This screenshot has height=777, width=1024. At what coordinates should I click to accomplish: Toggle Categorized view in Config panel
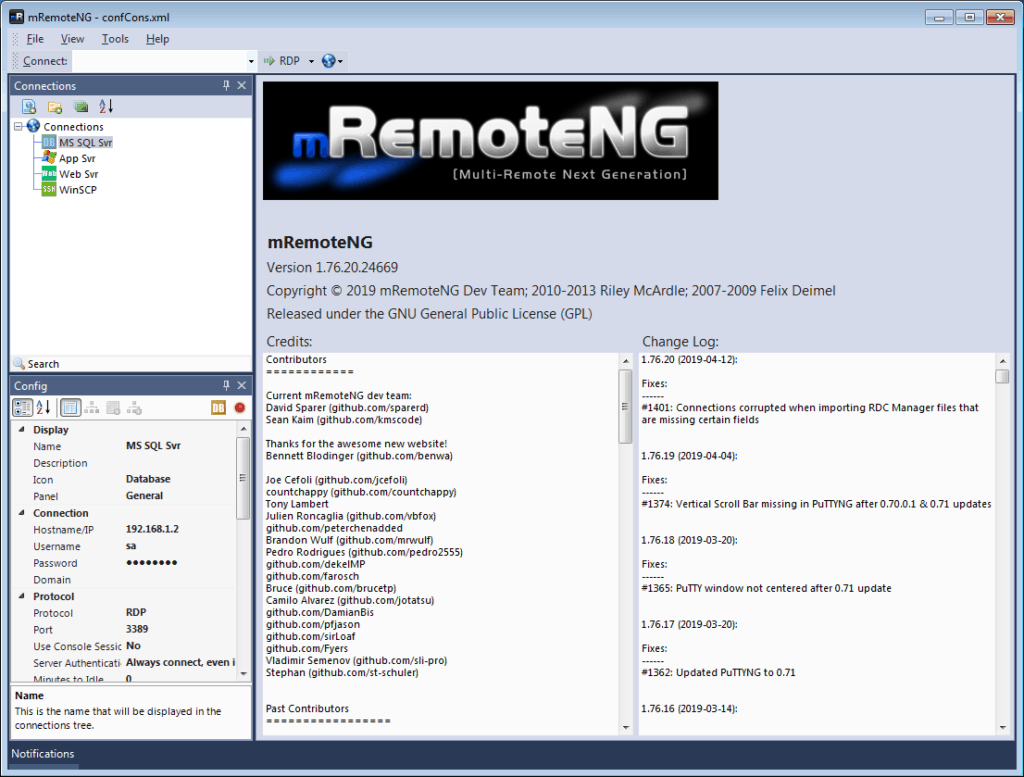[x=22, y=407]
